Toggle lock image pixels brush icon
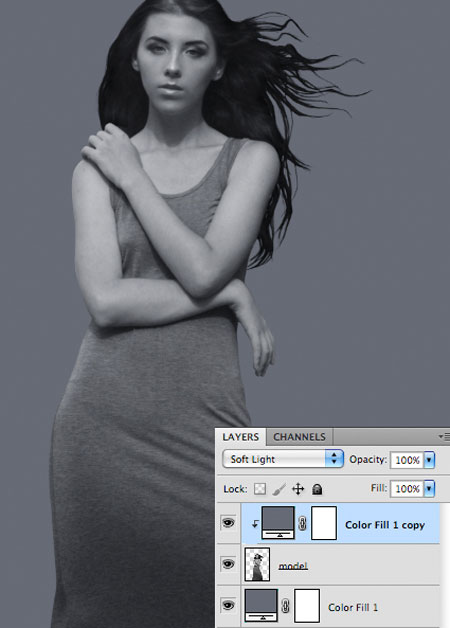Screen dimensions: 450x628 (x=279, y=489)
